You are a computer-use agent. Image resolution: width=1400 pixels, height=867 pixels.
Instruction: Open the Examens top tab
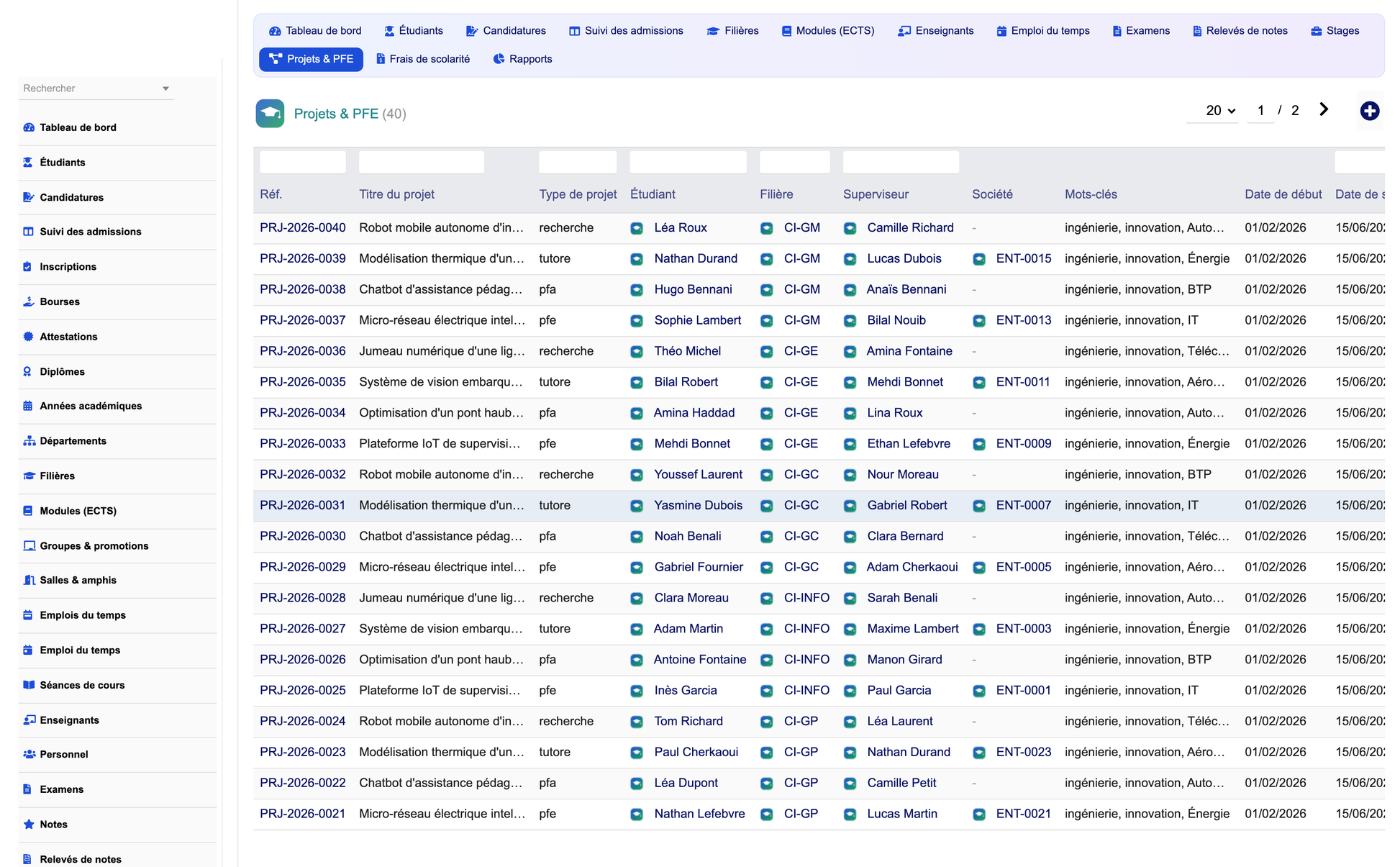coord(1141,31)
